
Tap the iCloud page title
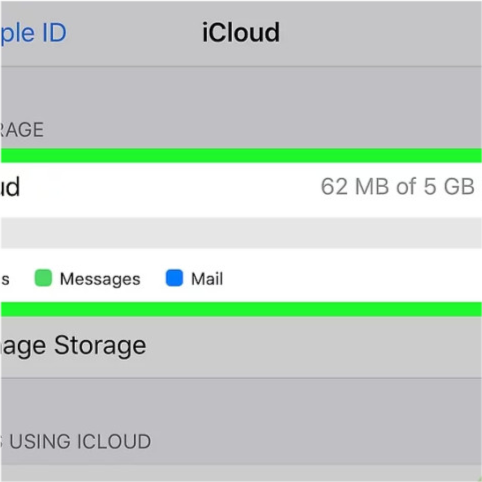(241, 33)
